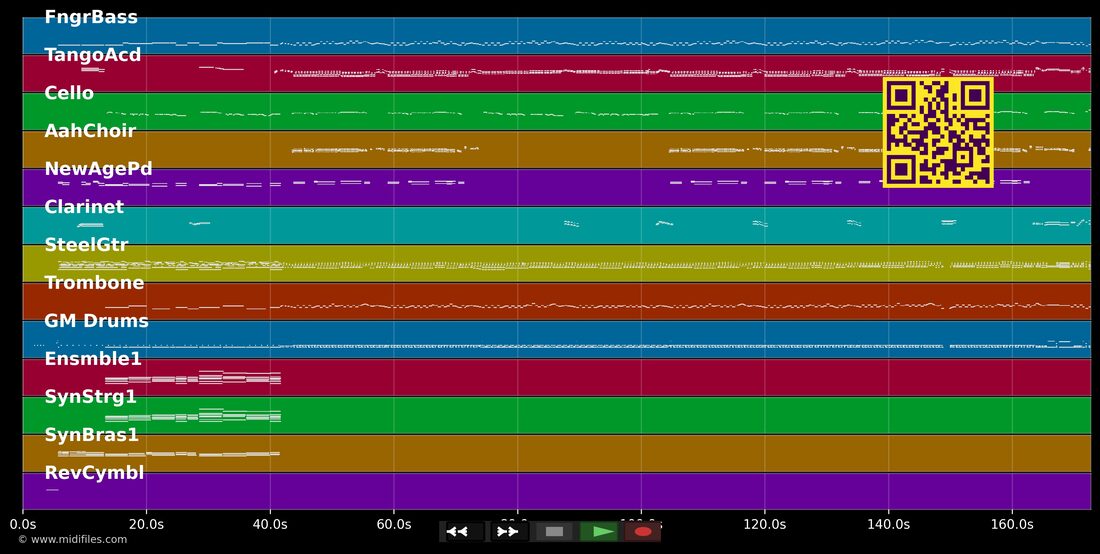Click the 120.0s time axis label
Screen dimensions: 1100x554
pyautogui.click(x=765, y=524)
